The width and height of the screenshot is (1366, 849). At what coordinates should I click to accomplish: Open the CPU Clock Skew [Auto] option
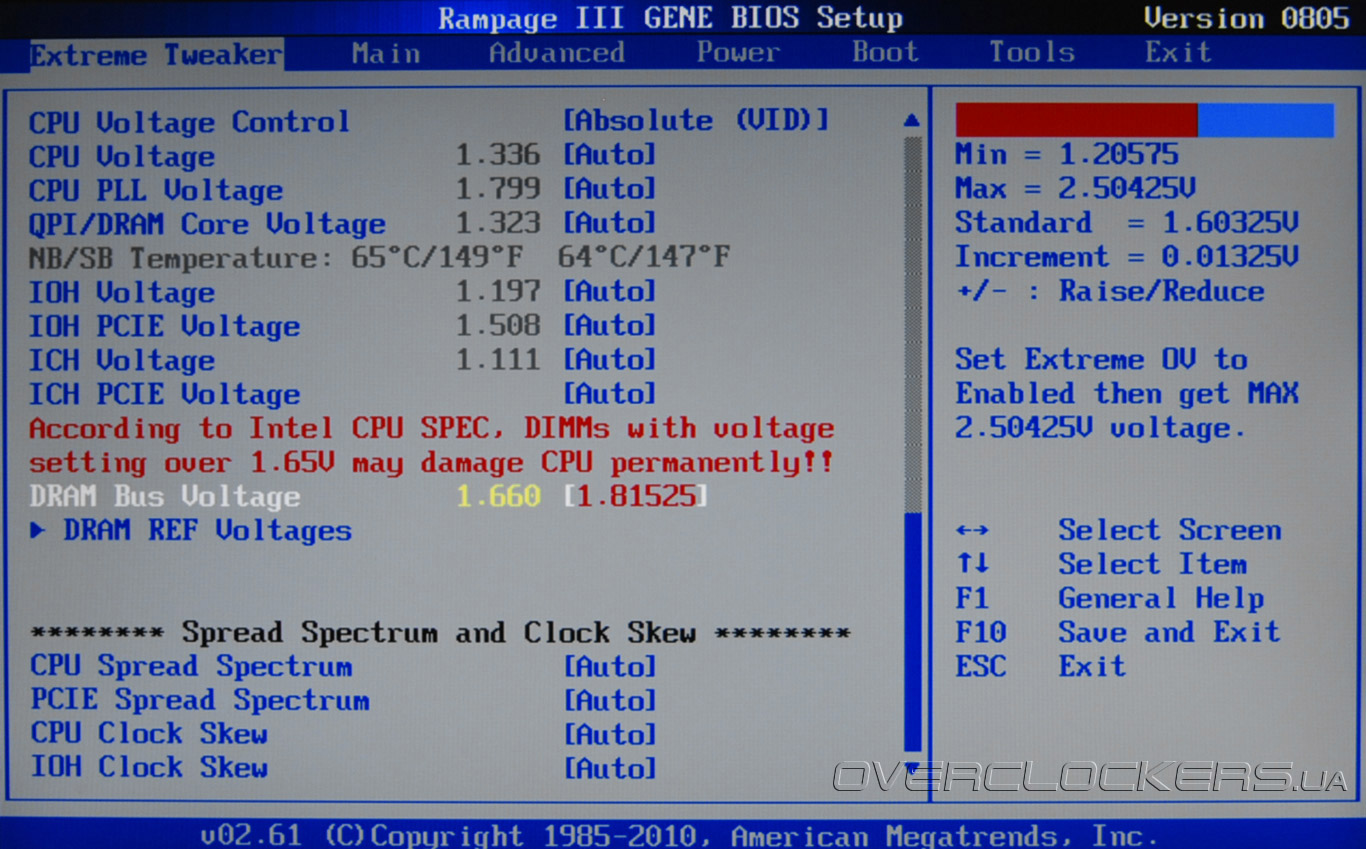click(x=610, y=734)
